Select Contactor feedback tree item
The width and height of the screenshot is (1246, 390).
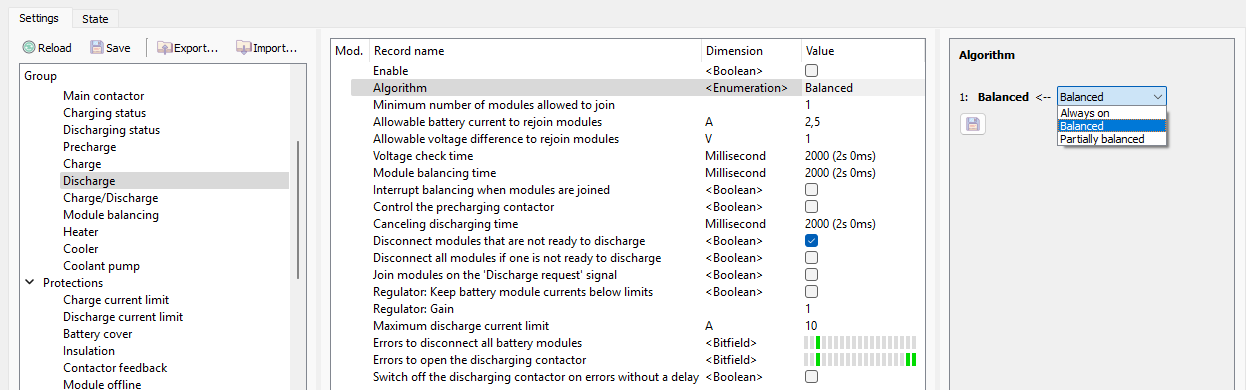[x=115, y=368]
